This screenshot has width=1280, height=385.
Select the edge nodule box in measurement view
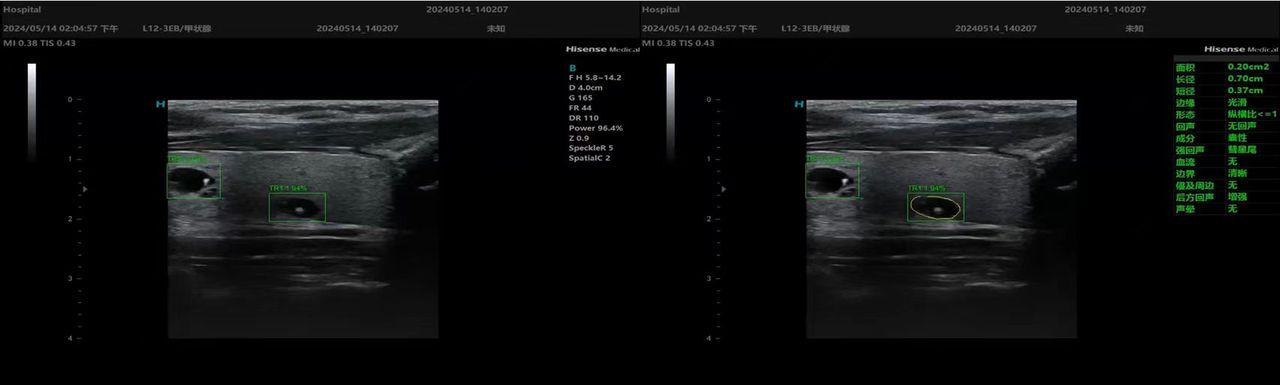(832, 181)
